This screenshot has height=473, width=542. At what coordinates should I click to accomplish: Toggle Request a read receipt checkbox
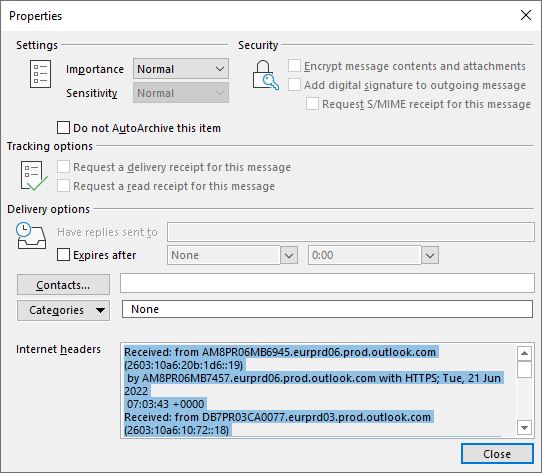click(x=63, y=186)
